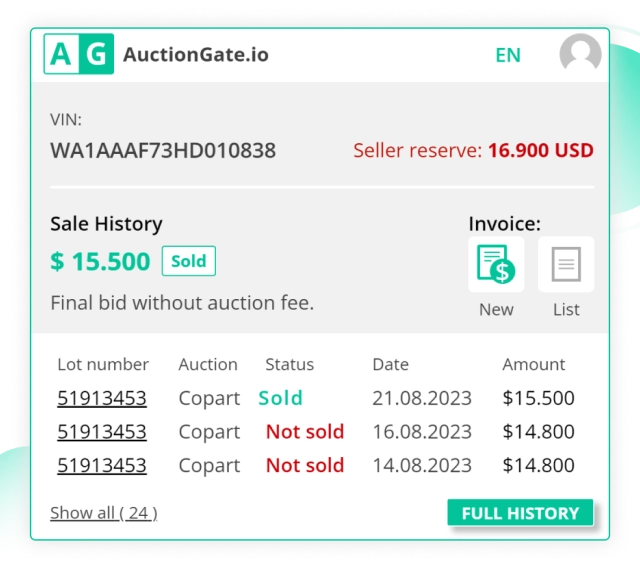
Task: Click the AG logo icon
Action: [x=79, y=54]
